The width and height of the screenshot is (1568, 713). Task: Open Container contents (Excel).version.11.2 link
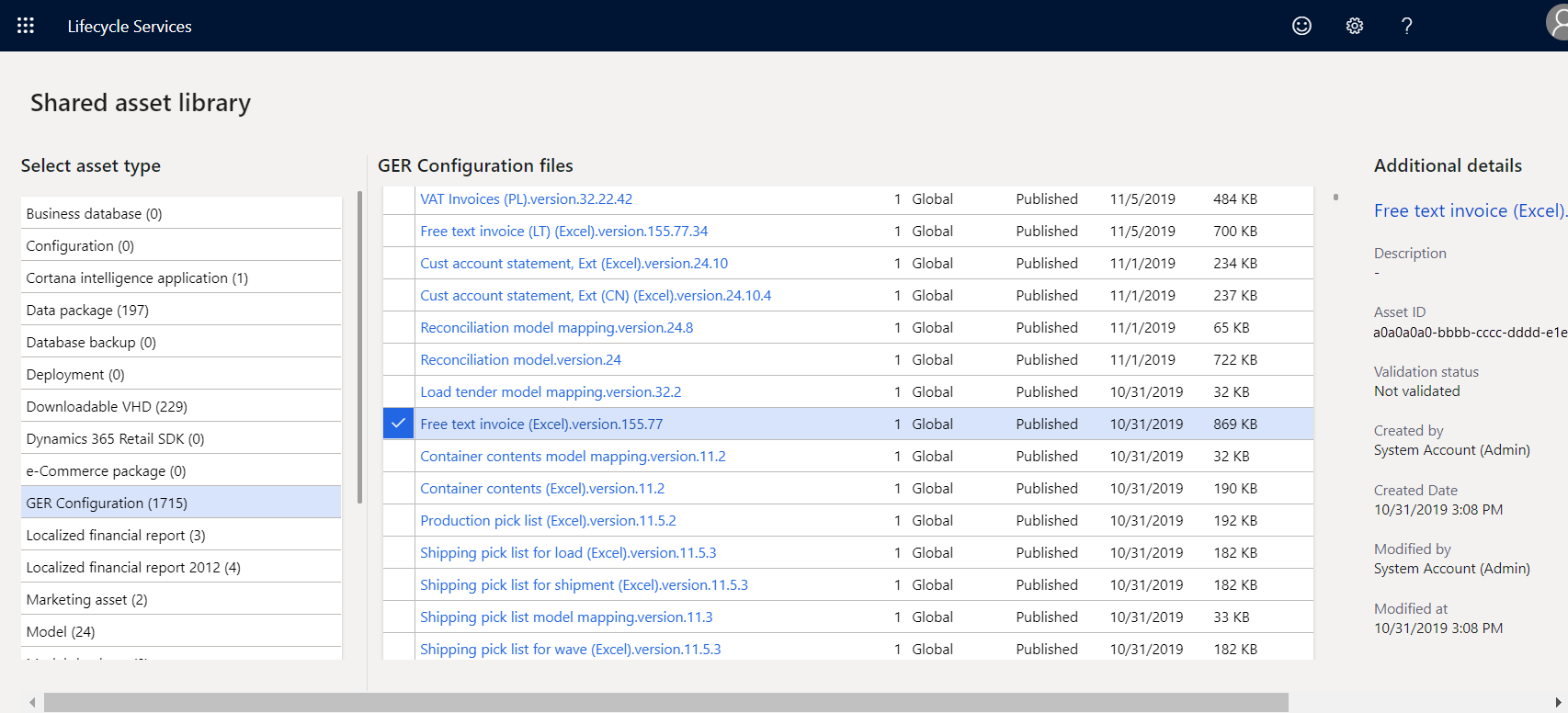coord(542,488)
